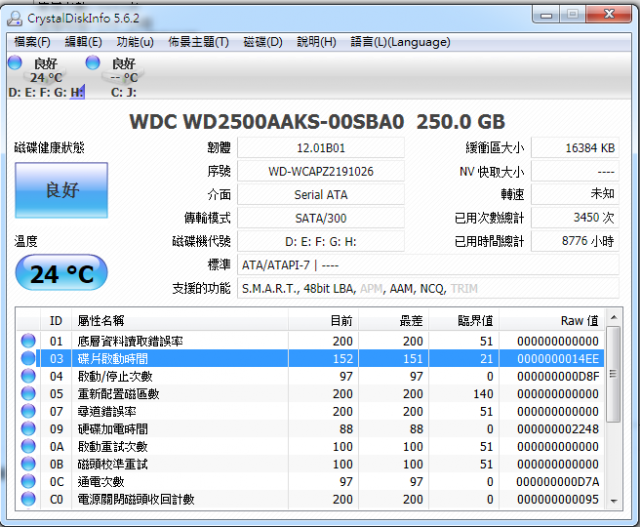
Task: Select the 碟片啟動時間 row
Action: click(x=311, y=358)
